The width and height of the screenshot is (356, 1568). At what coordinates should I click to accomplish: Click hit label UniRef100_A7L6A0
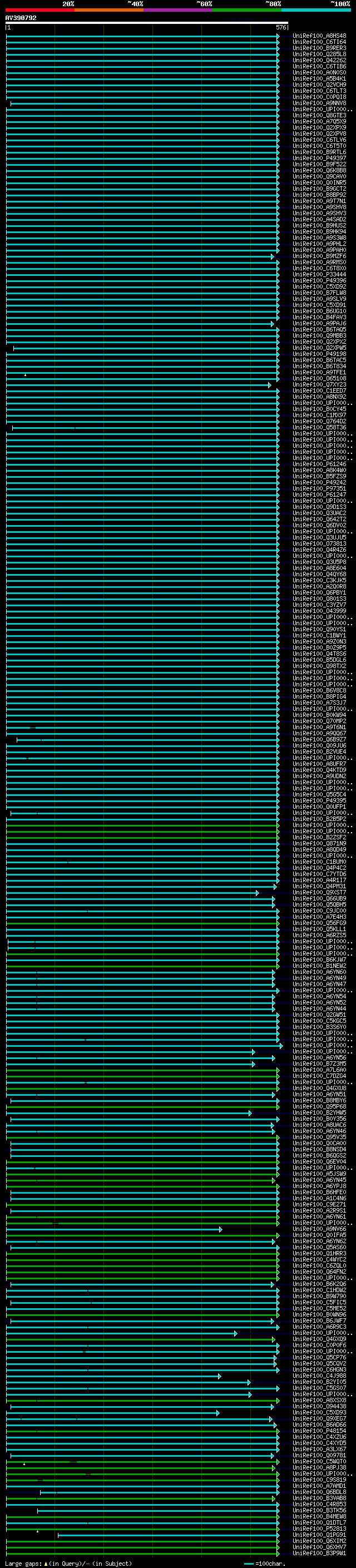[319, 1070]
